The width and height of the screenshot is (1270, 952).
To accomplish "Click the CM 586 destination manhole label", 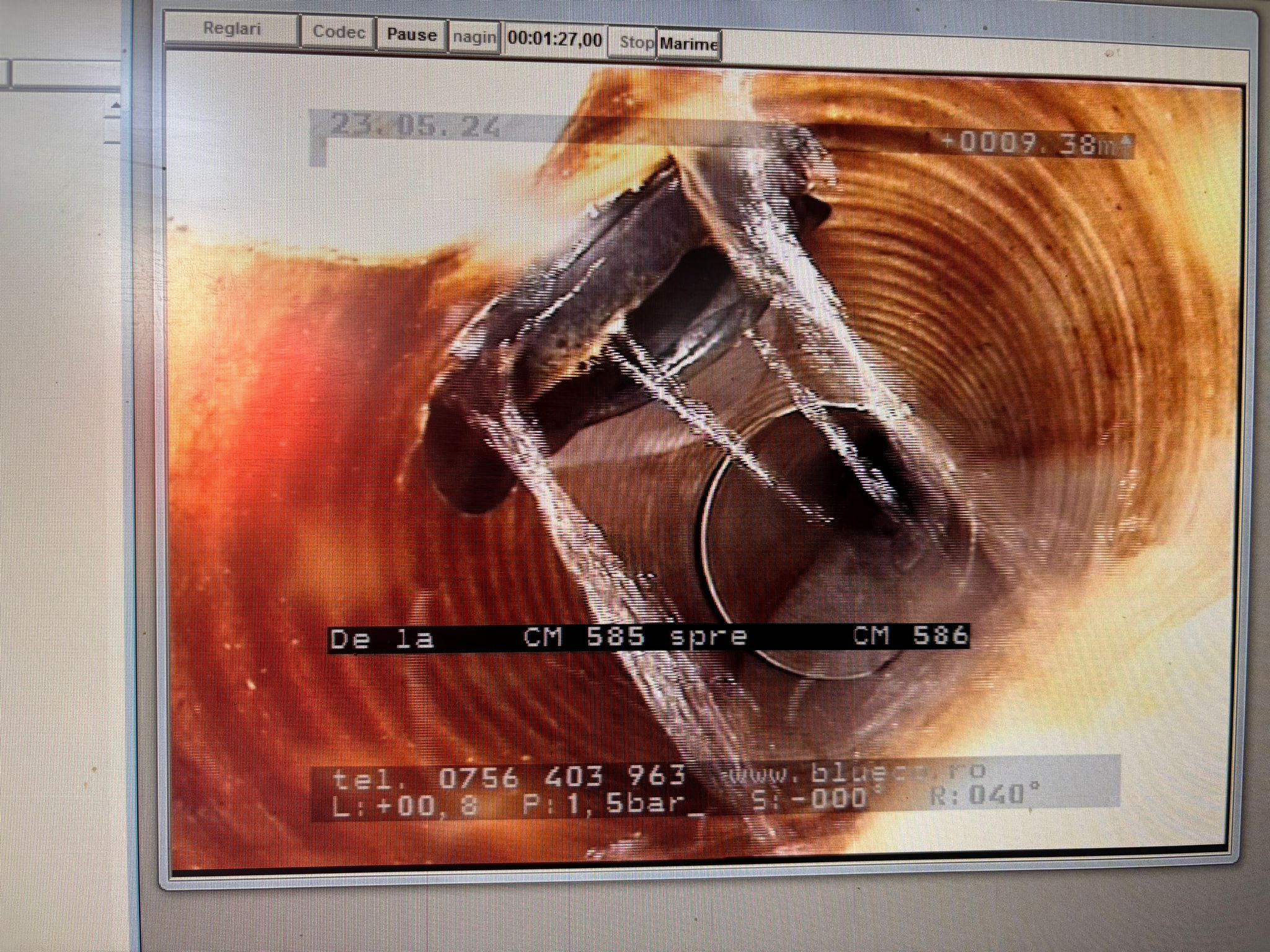I will pos(910,635).
